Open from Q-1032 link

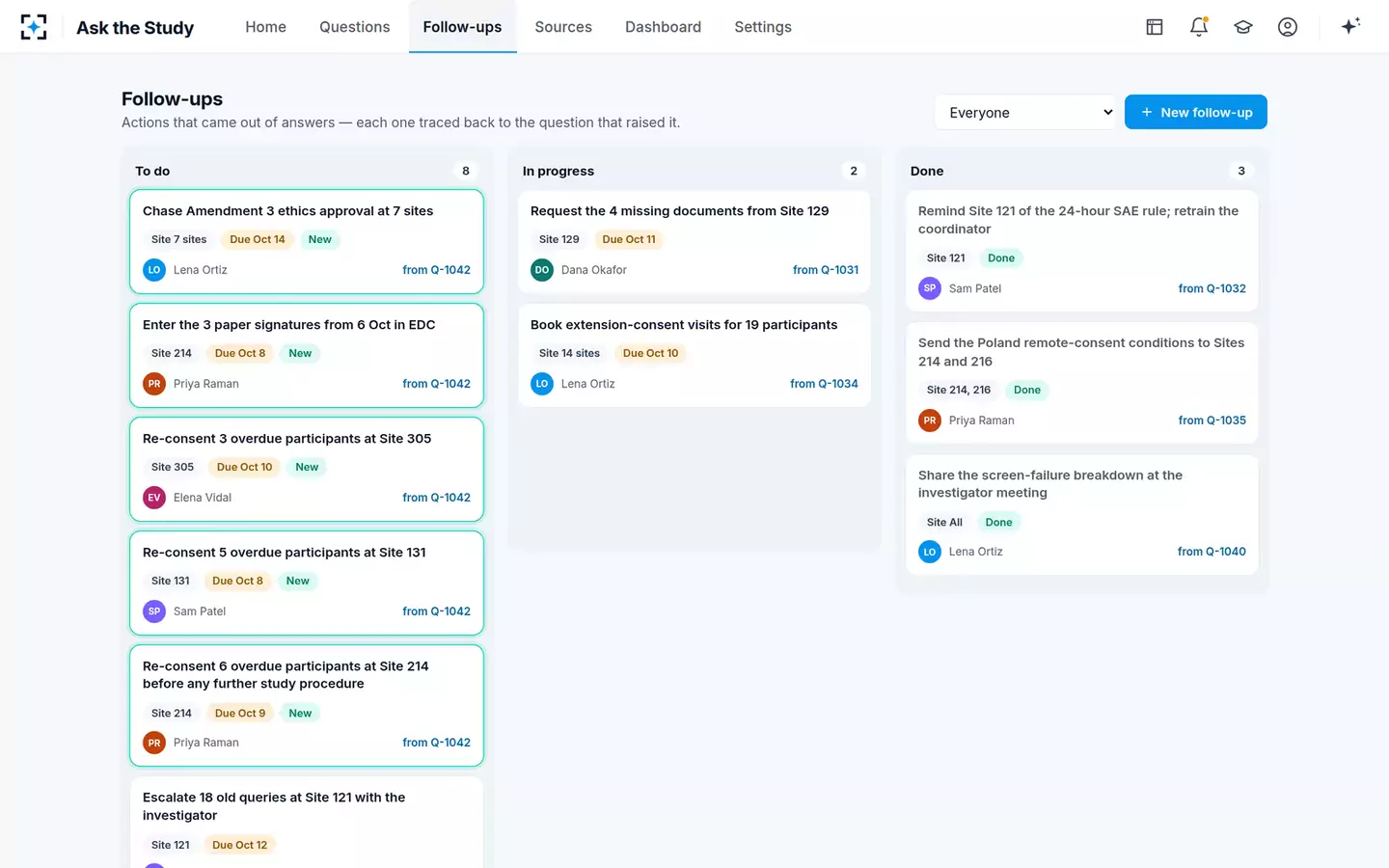[1212, 288]
